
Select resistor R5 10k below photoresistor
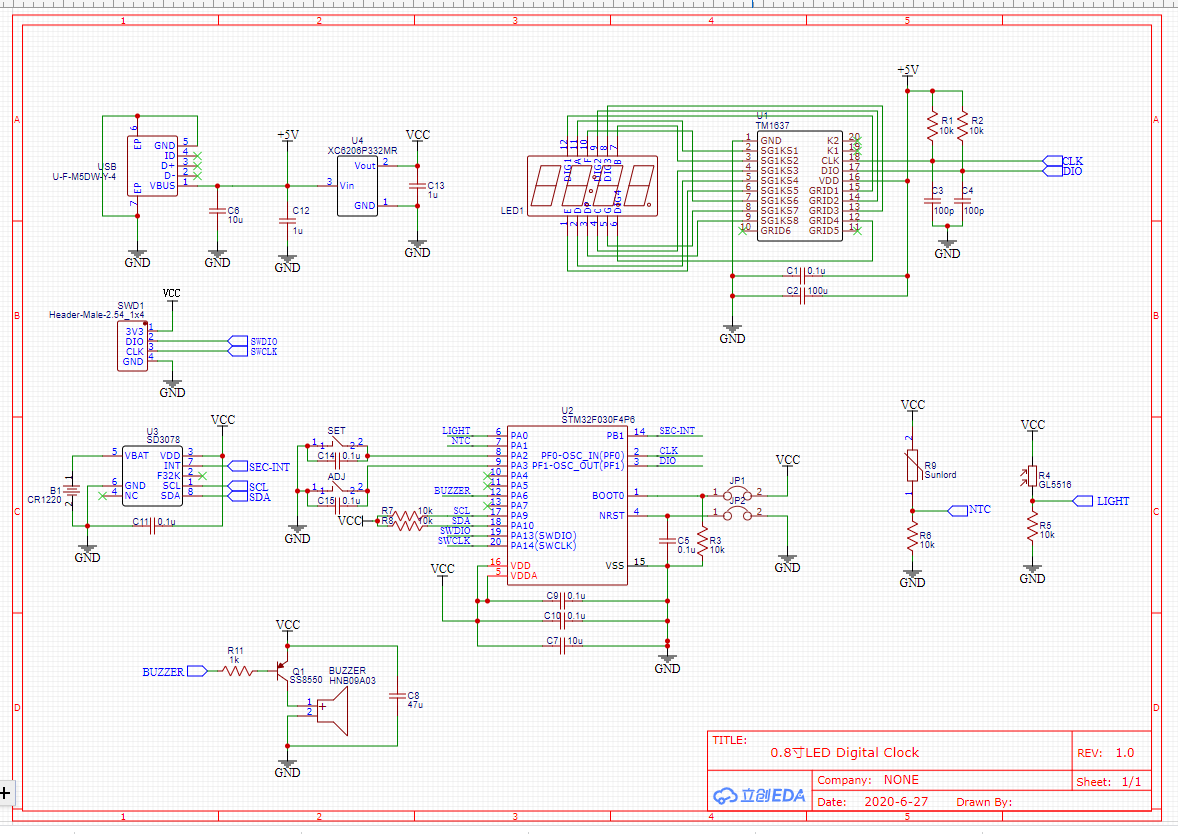point(1032,527)
